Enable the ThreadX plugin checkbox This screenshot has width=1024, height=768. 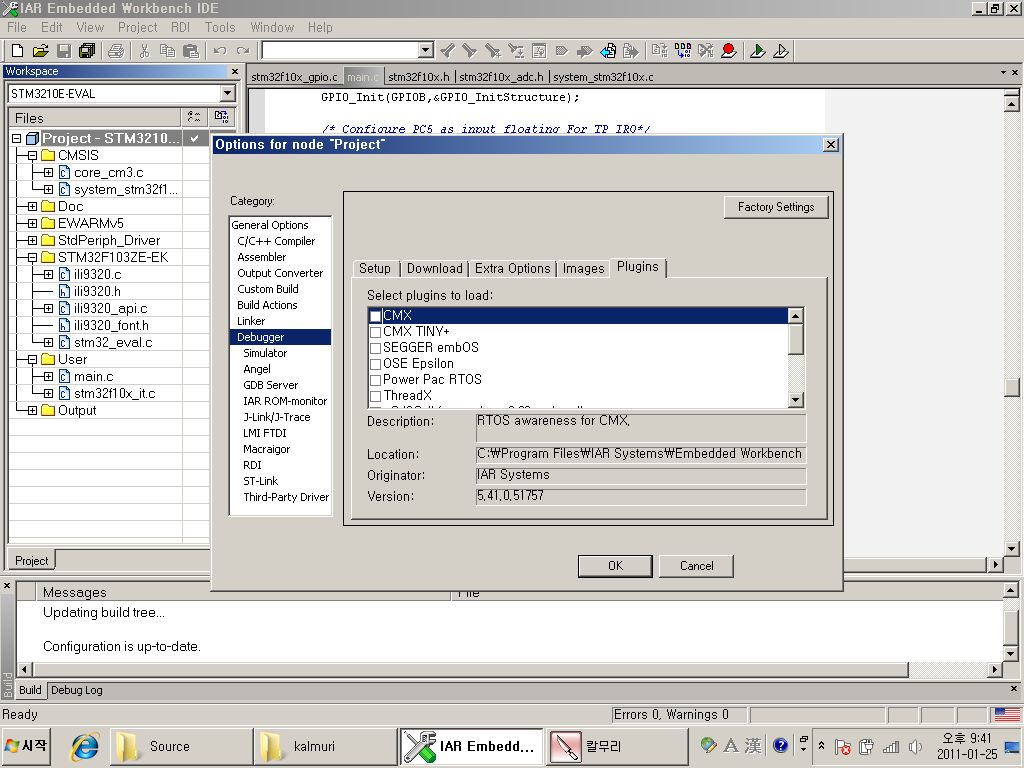[x=376, y=396]
